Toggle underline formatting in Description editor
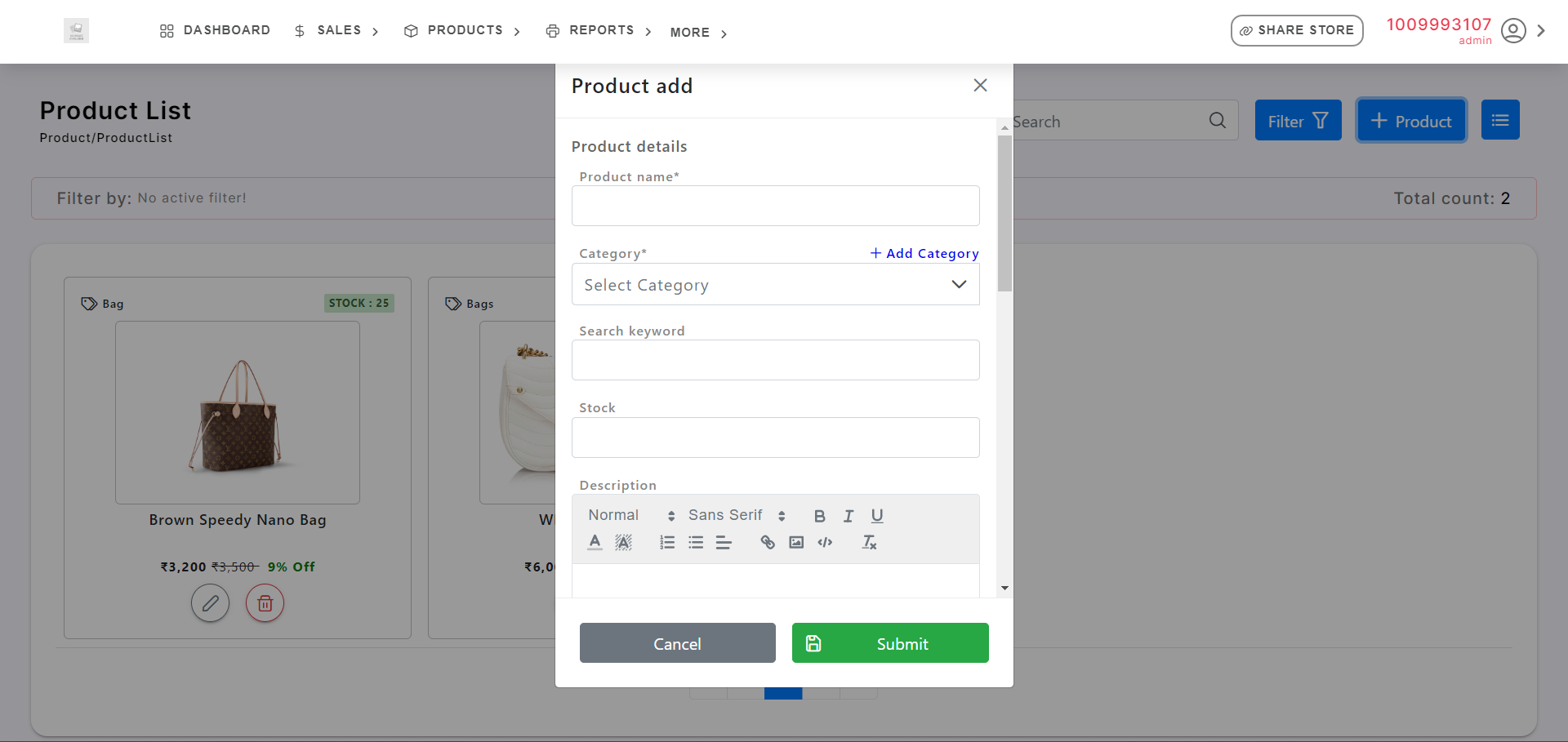This screenshot has width=1568, height=742. 877,516
